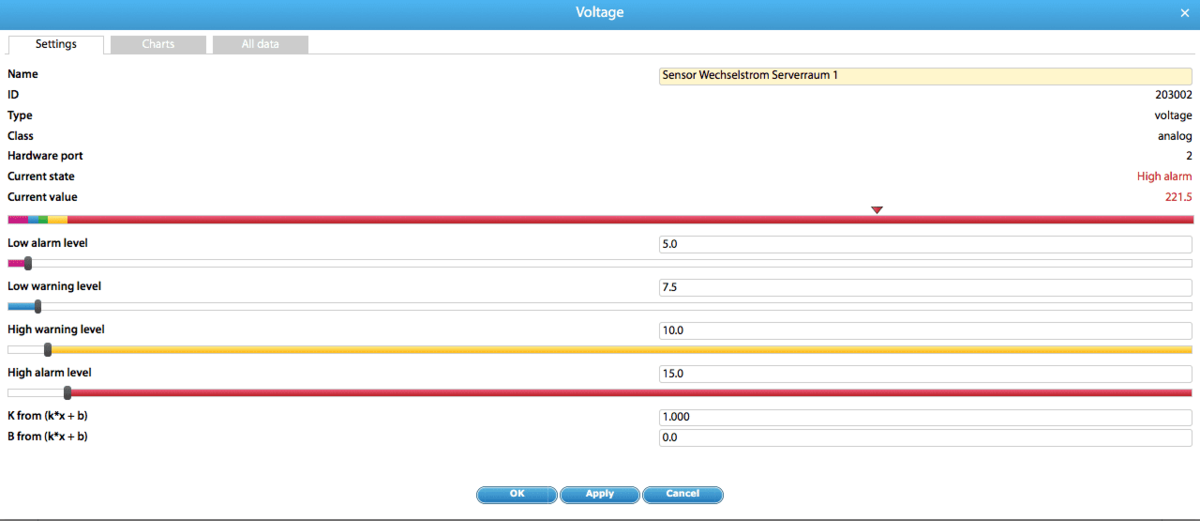Select the Settings tab

pos(56,45)
